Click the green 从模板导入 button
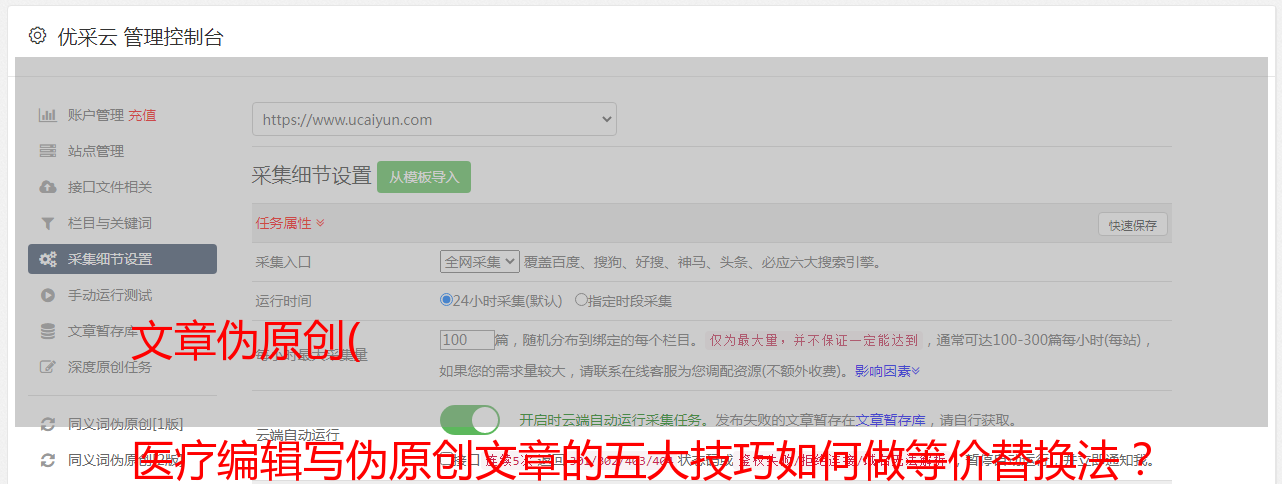Screen dimensions: 1282x484 click(424, 177)
